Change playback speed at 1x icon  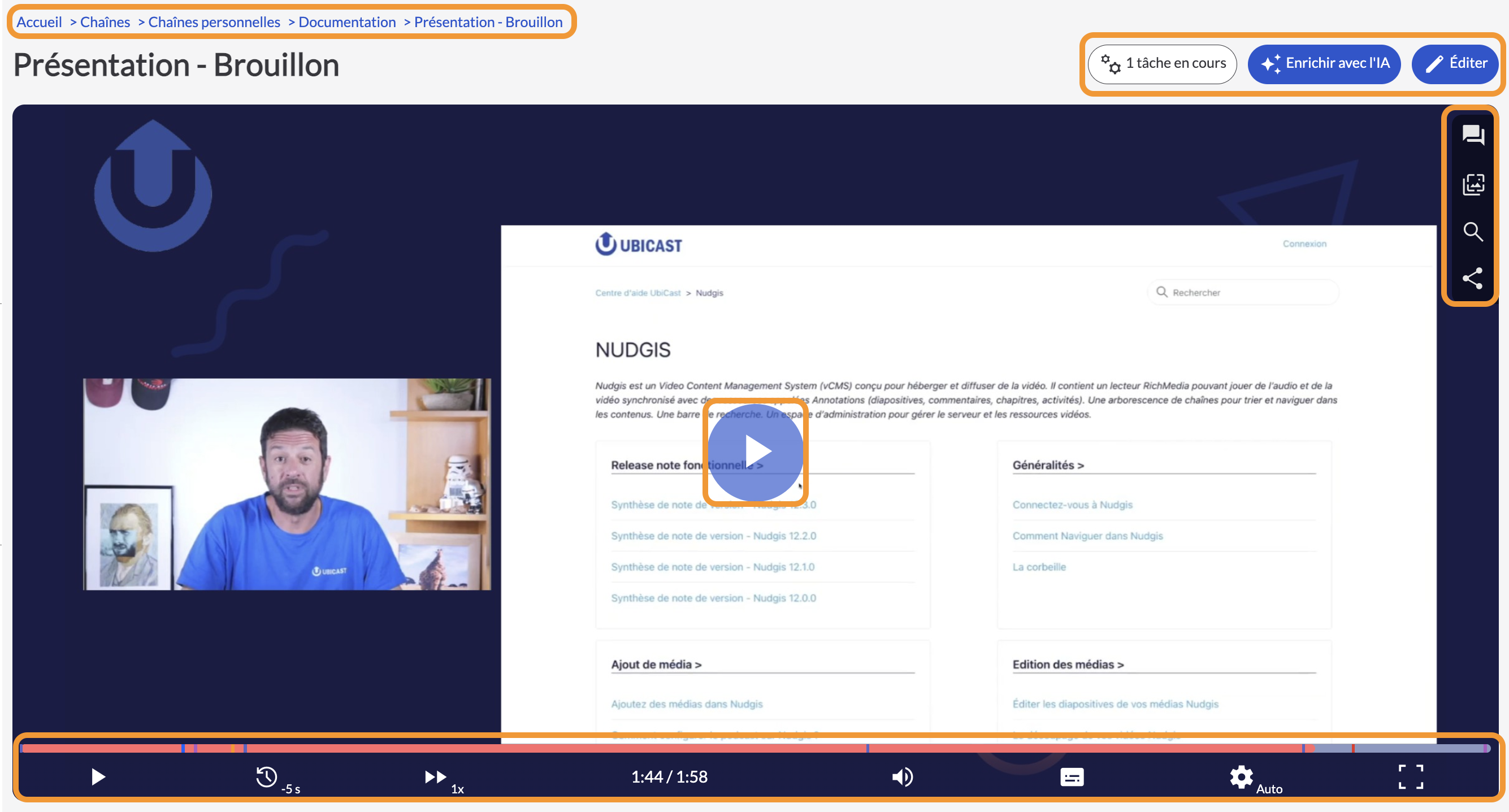436,777
